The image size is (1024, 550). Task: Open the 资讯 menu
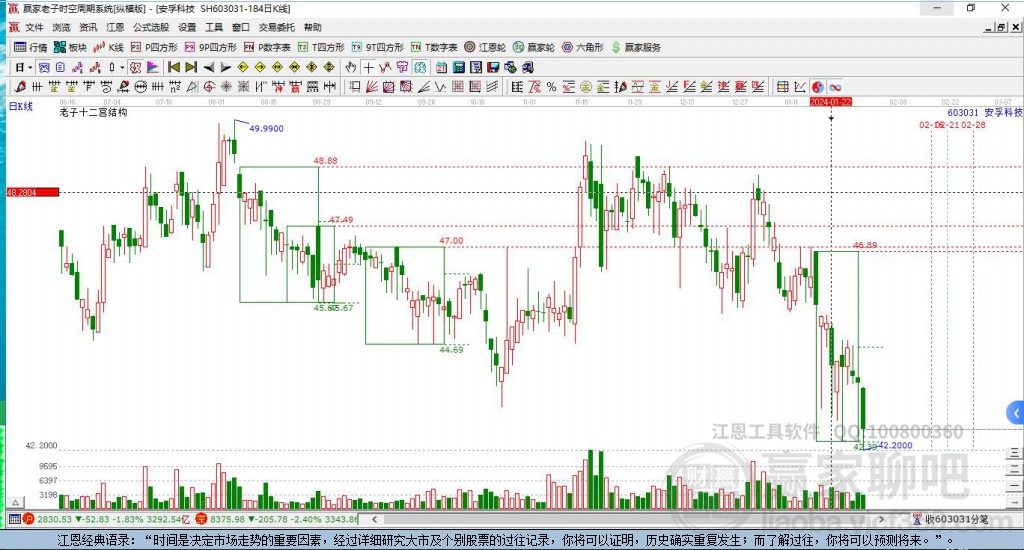tap(88, 27)
